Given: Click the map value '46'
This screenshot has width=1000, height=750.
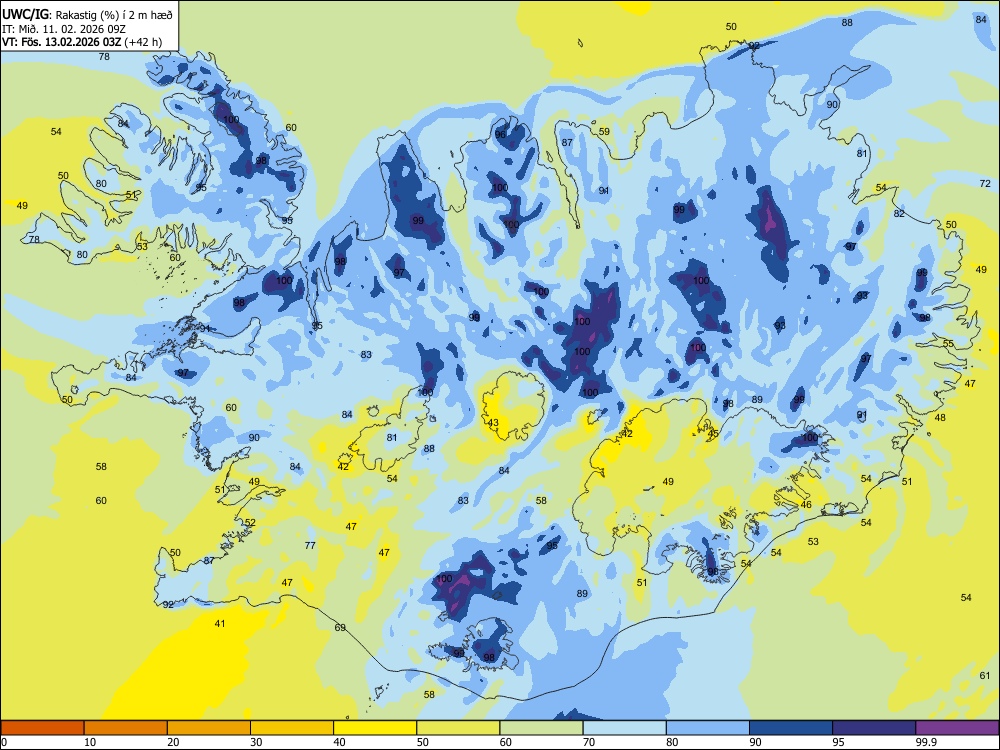Looking at the screenshot, I should pos(806,504).
